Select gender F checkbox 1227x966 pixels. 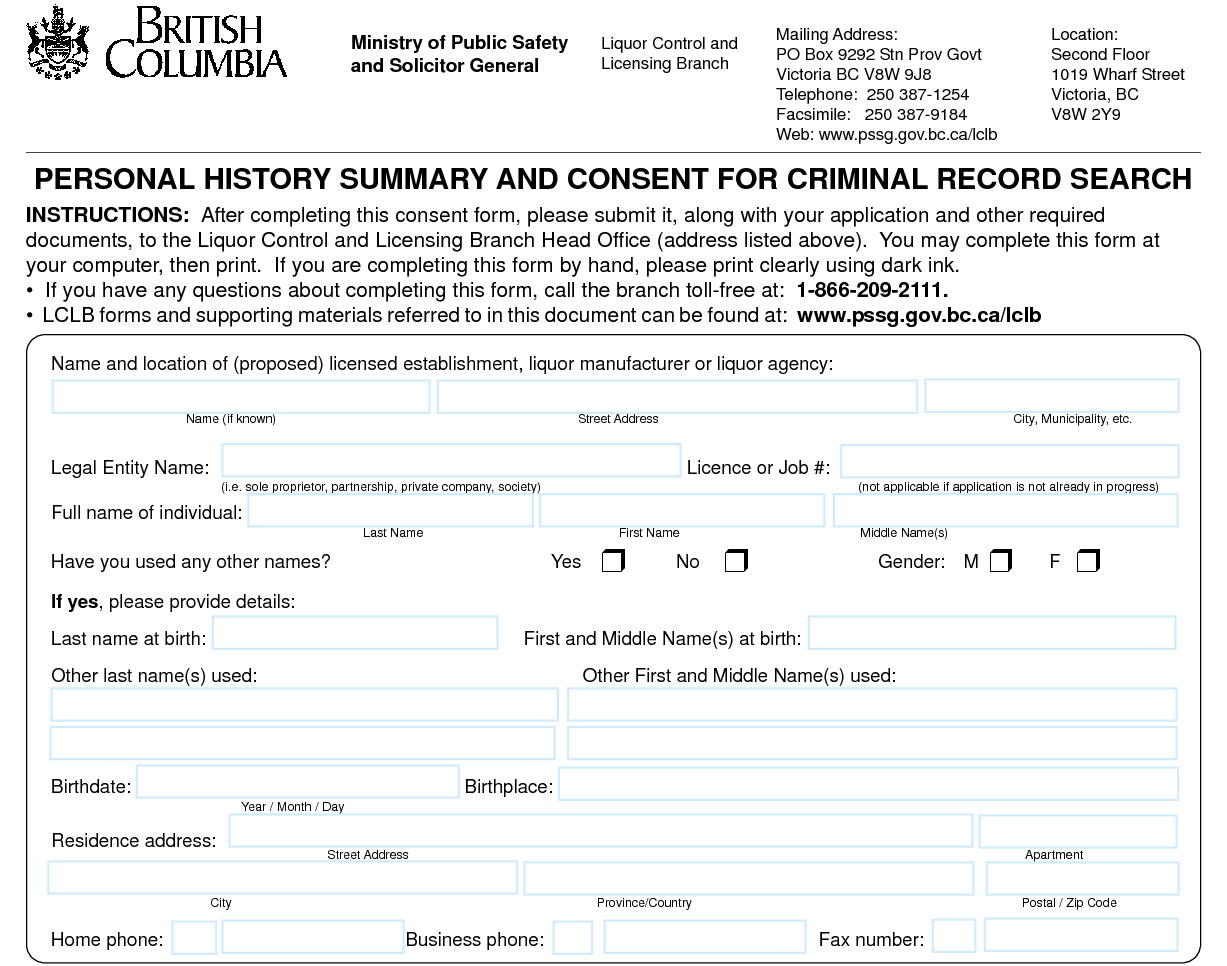tap(1087, 561)
